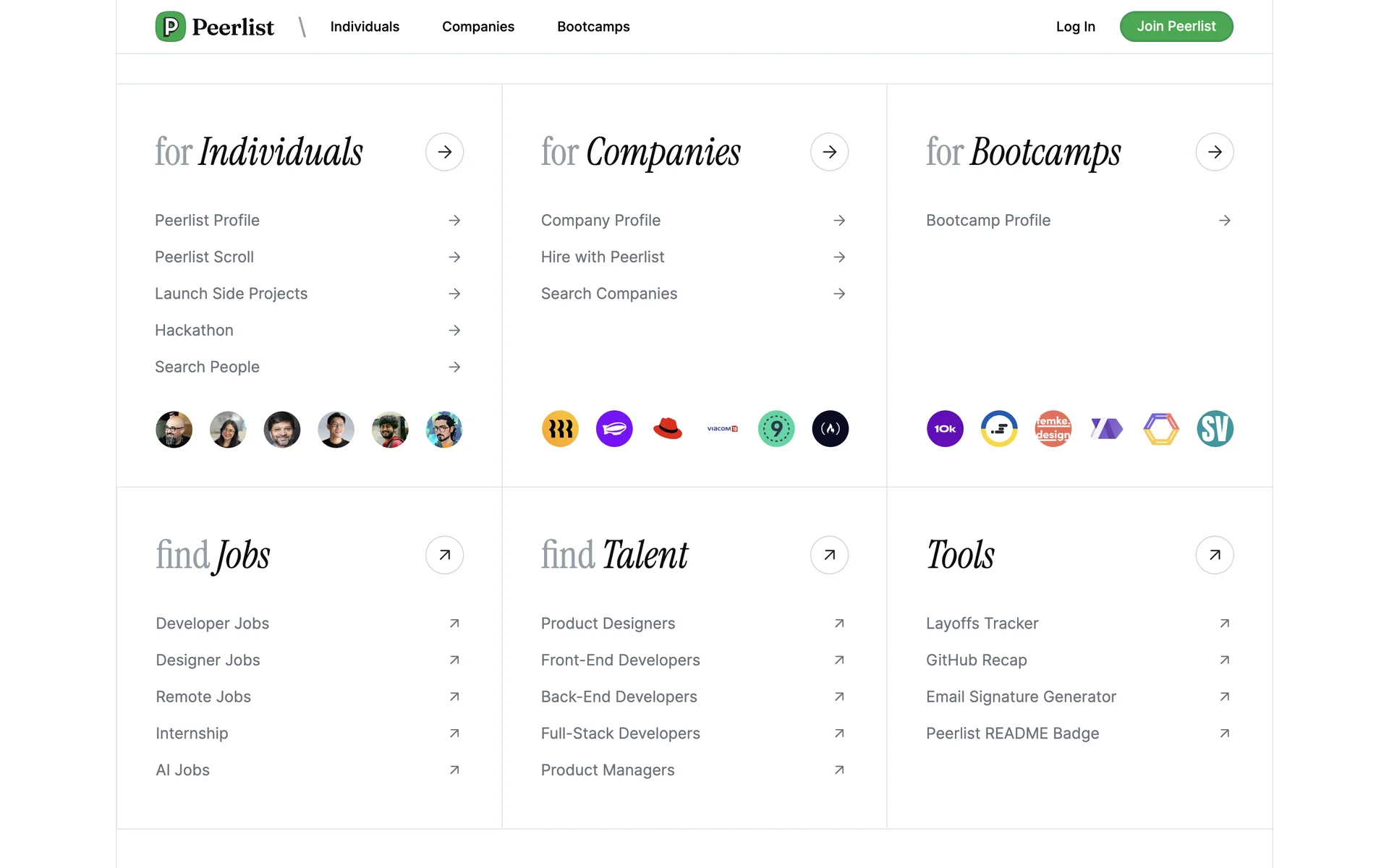Go to the Bootcamps navigation item
Viewport: 1389px width, 868px height.
pos(593,27)
